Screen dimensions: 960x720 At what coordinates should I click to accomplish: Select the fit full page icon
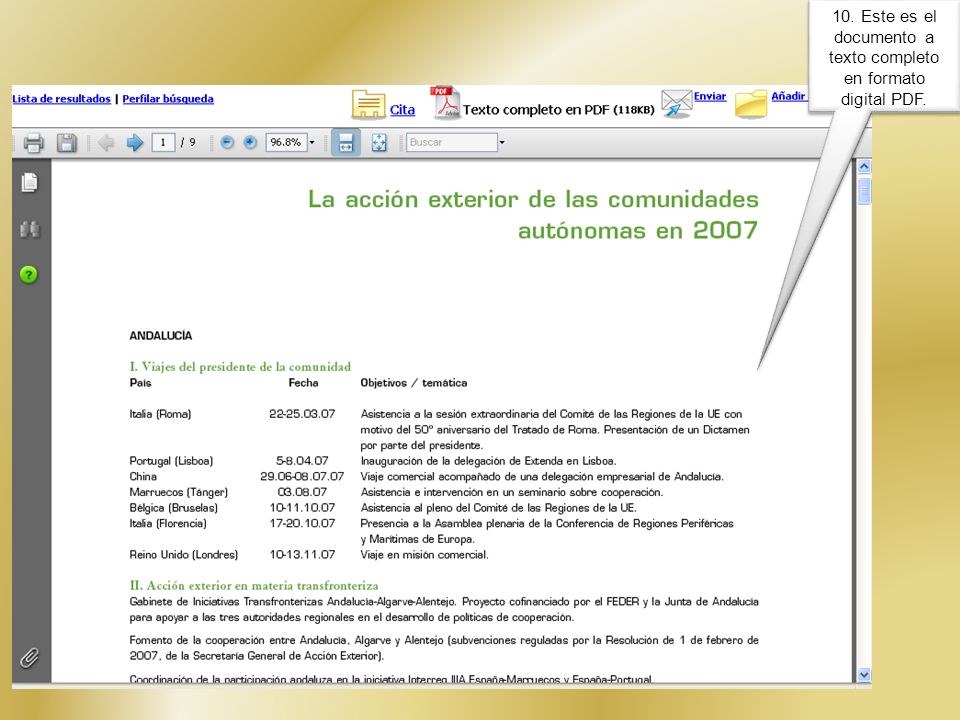click(379, 143)
